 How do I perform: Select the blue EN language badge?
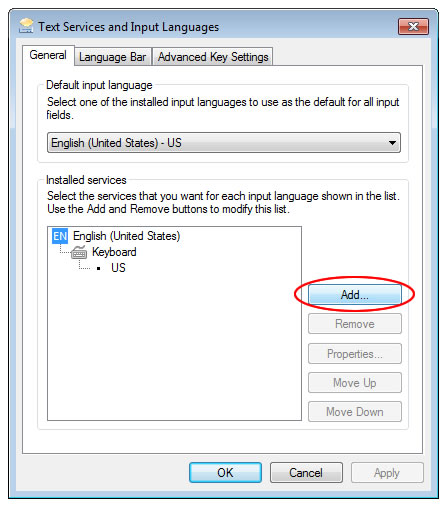[x=60, y=236]
